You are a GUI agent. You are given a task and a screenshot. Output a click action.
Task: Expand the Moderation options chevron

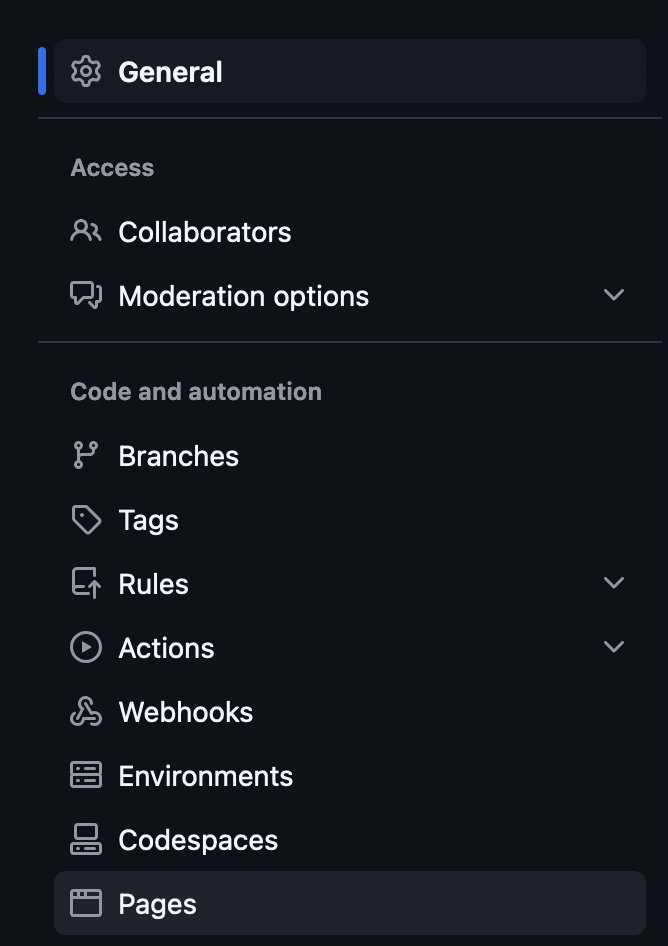click(x=614, y=295)
